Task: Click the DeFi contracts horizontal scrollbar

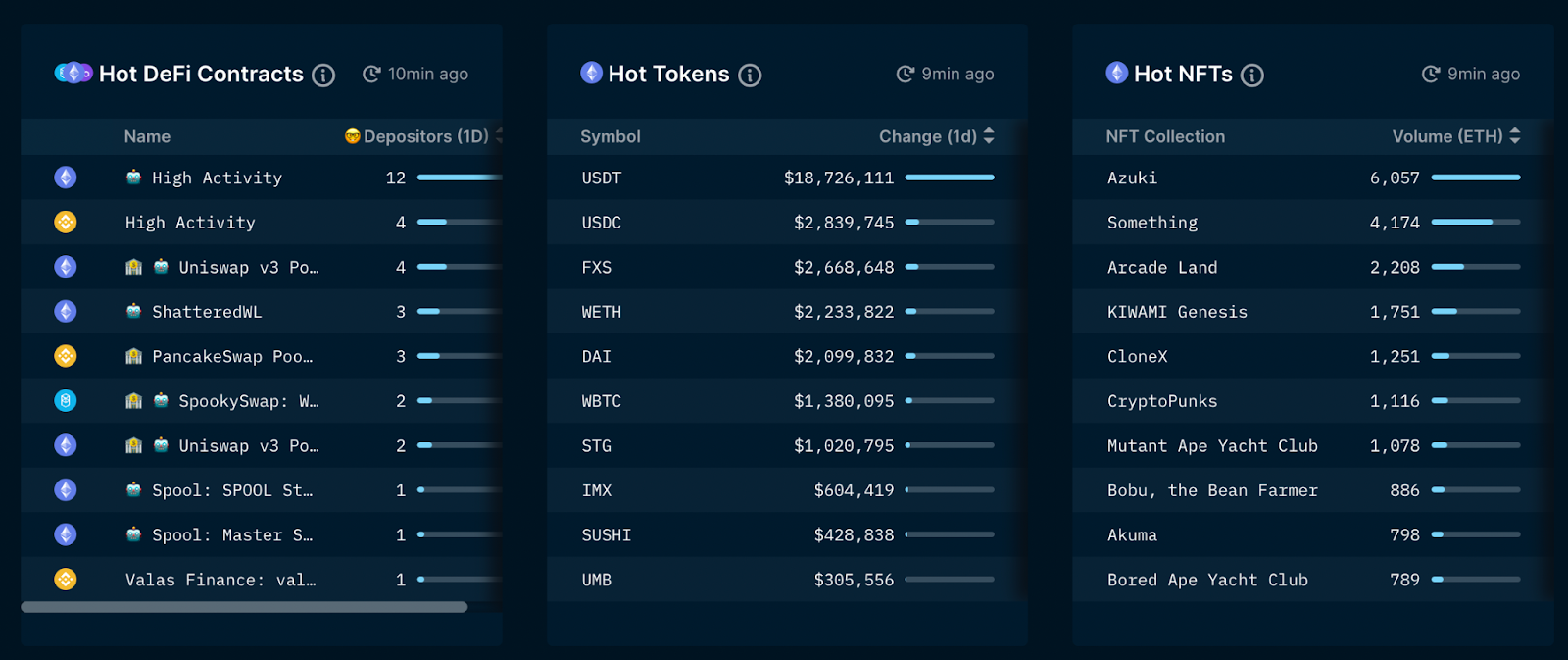Action: (x=244, y=607)
